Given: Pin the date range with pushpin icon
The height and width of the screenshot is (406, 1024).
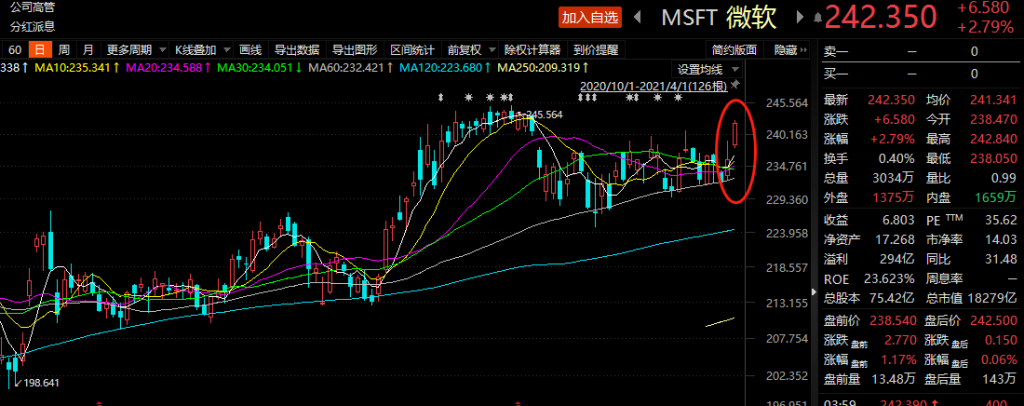Looking at the screenshot, I should click(735, 85).
